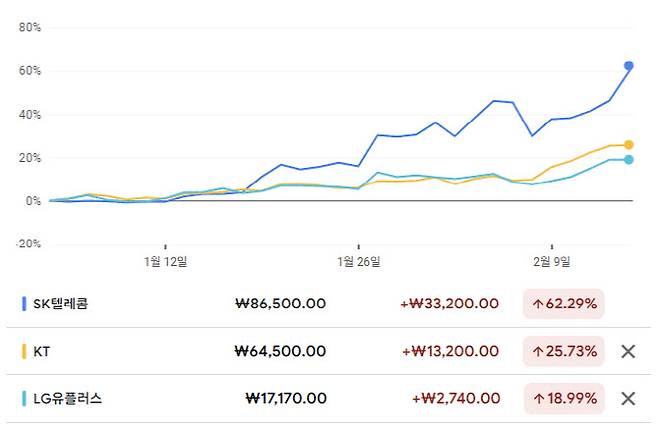
Task: Click the cyan LG유플러스 endpoint dot on chart
Action: [x=629, y=160]
